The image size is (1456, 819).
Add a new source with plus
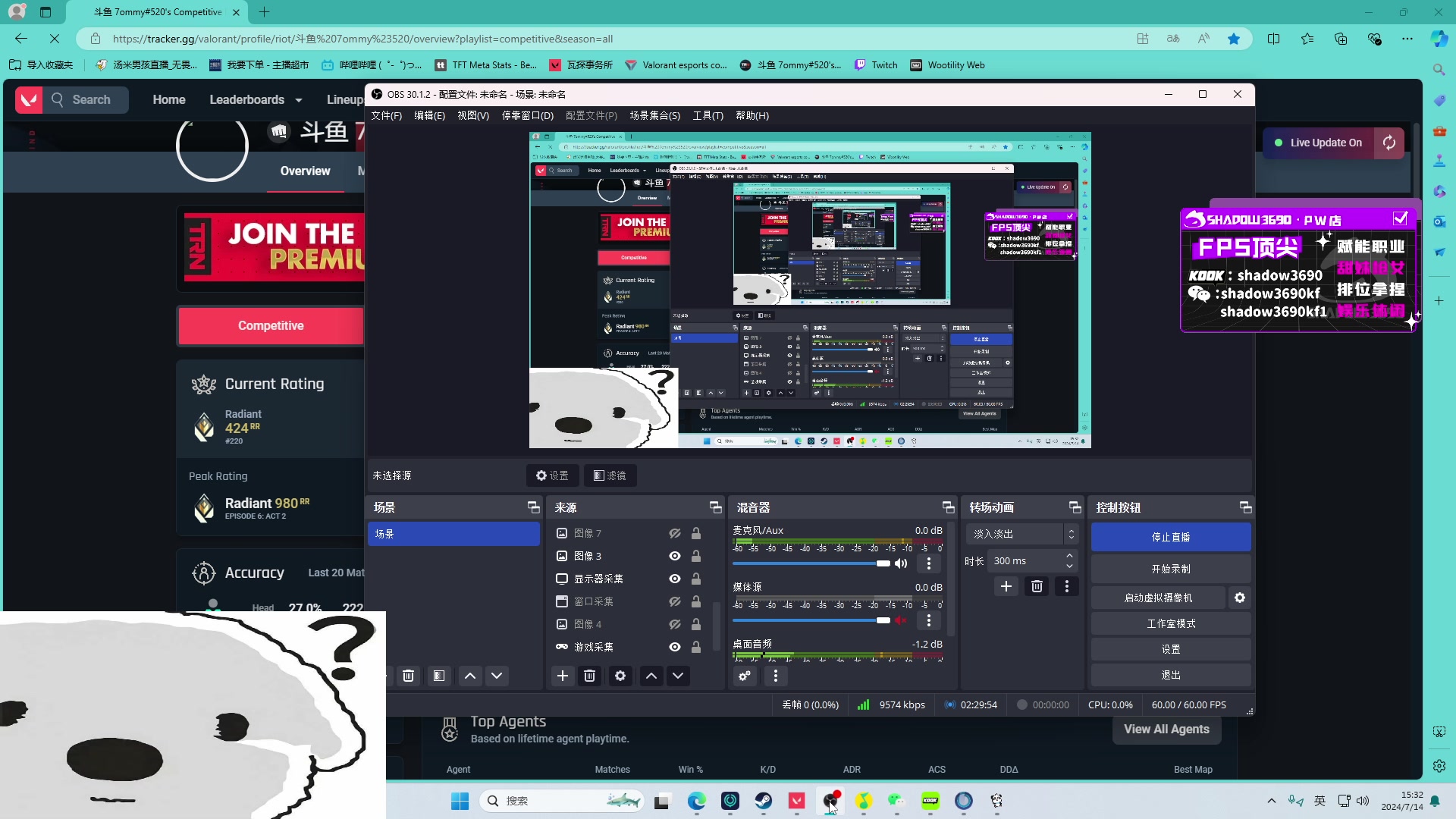pos(562,676)
